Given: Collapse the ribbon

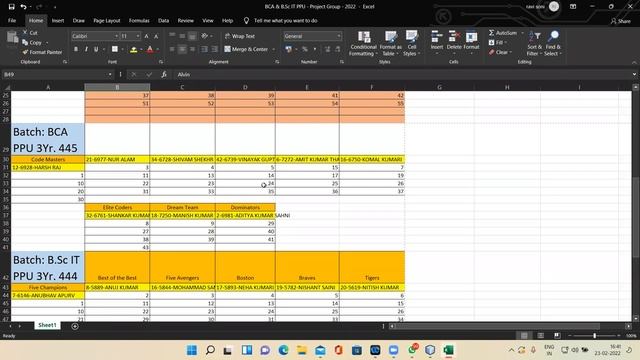Looking at the screenshot, I should tap(634, 62).
